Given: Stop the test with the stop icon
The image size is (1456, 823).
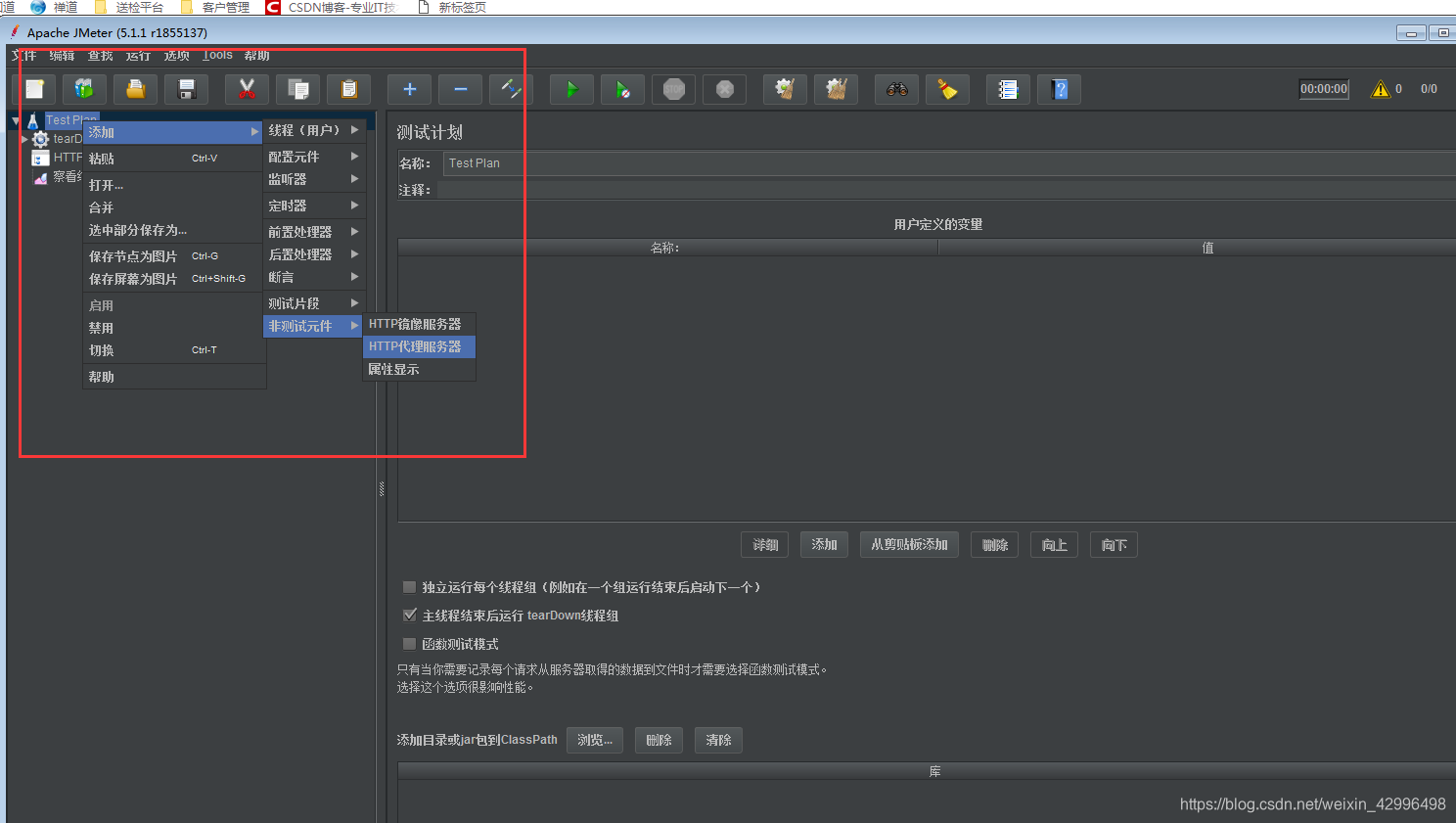Looking at the screenshot, I should click(x=673, y=89).
